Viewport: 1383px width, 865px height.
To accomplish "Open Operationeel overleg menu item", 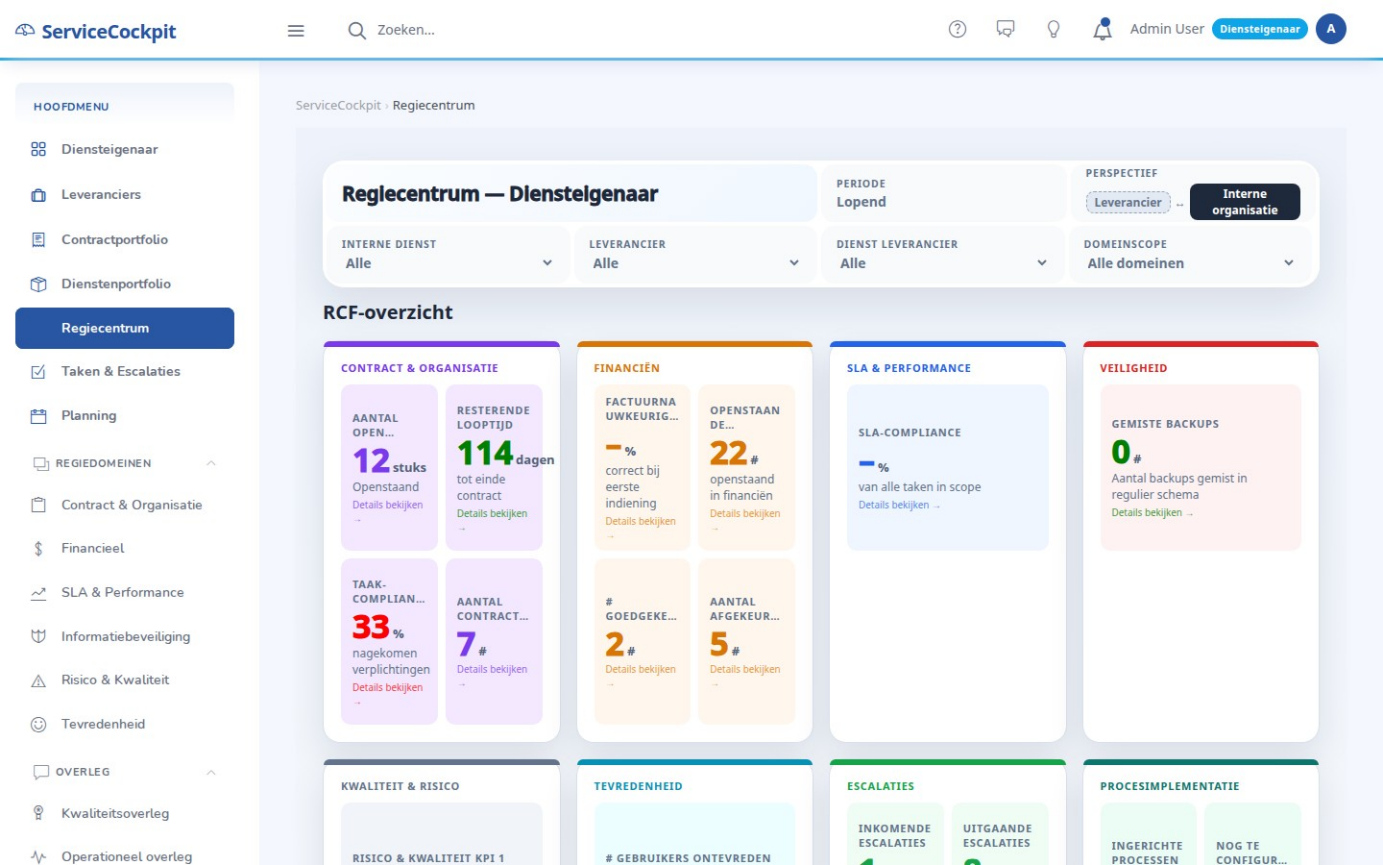I will click(x=125, y=856).
